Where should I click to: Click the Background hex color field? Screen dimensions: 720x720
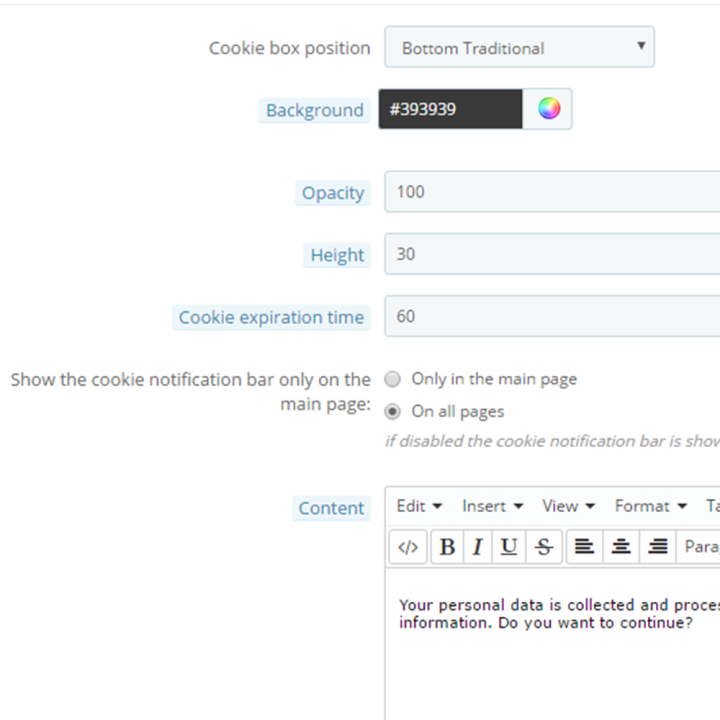tap(450, 109)
